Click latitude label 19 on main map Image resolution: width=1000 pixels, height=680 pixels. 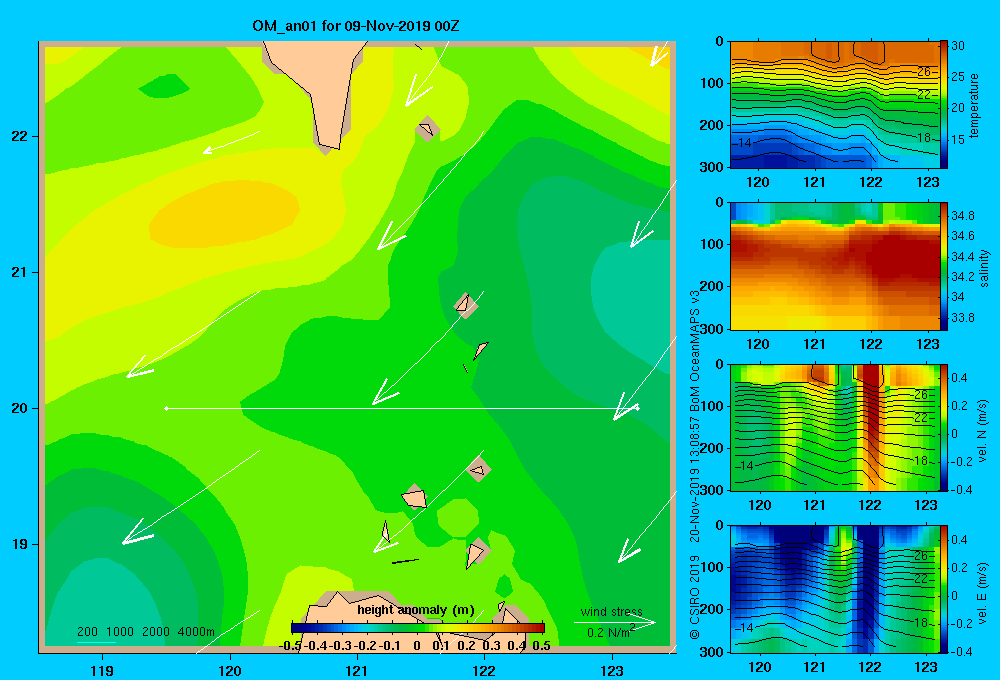(19, 544)
